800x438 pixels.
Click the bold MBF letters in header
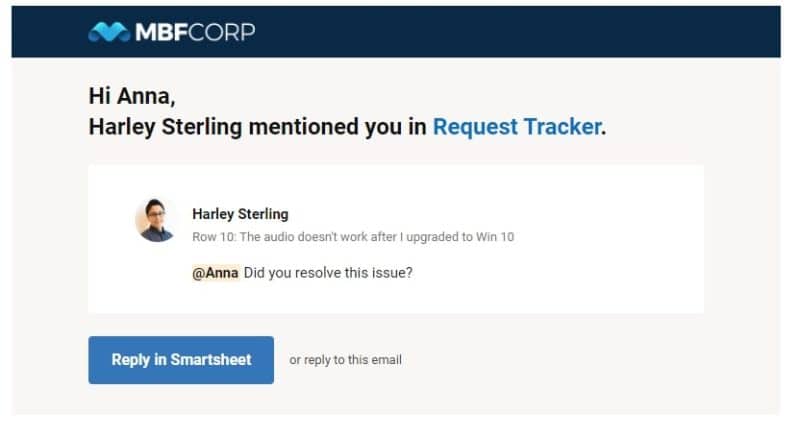tap(162, 32)
